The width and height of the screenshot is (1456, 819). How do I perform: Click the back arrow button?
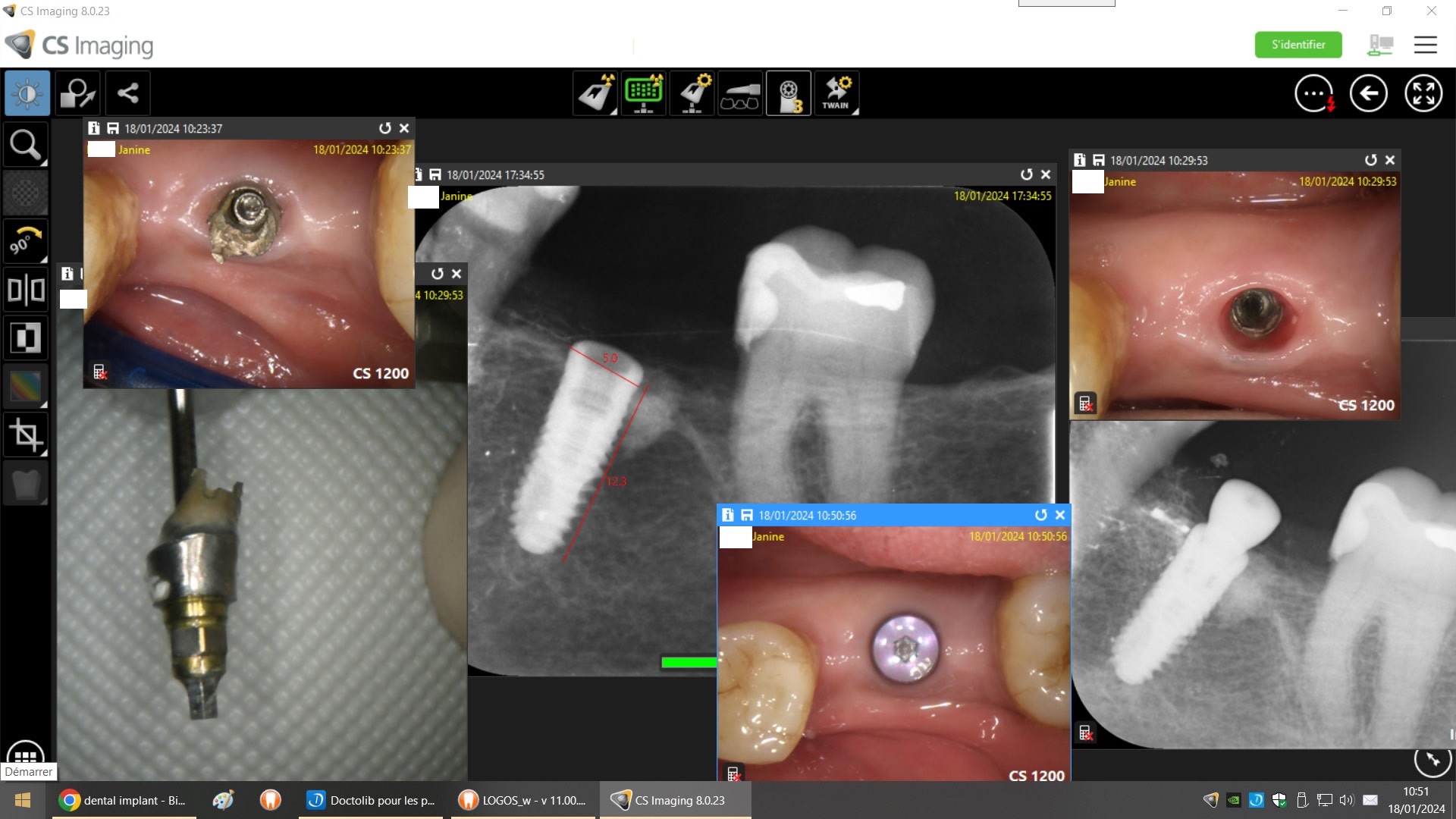pyautogui.click(x=1369, y=94)
